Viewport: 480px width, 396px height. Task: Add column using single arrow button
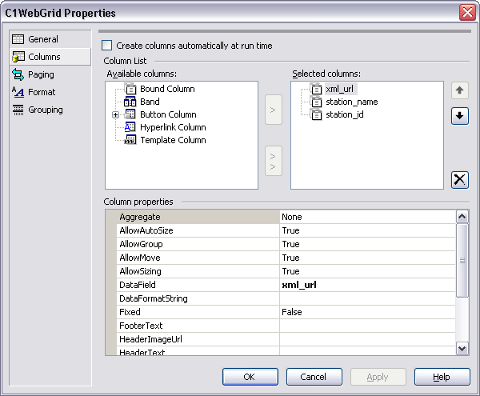click(273, 110)
